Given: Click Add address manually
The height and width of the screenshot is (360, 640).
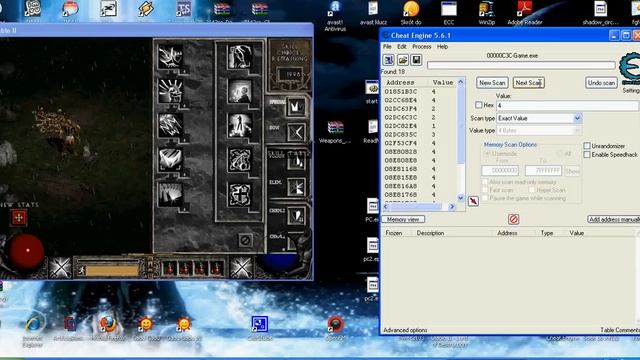Looking at the screenshot, I should point(614,219).
